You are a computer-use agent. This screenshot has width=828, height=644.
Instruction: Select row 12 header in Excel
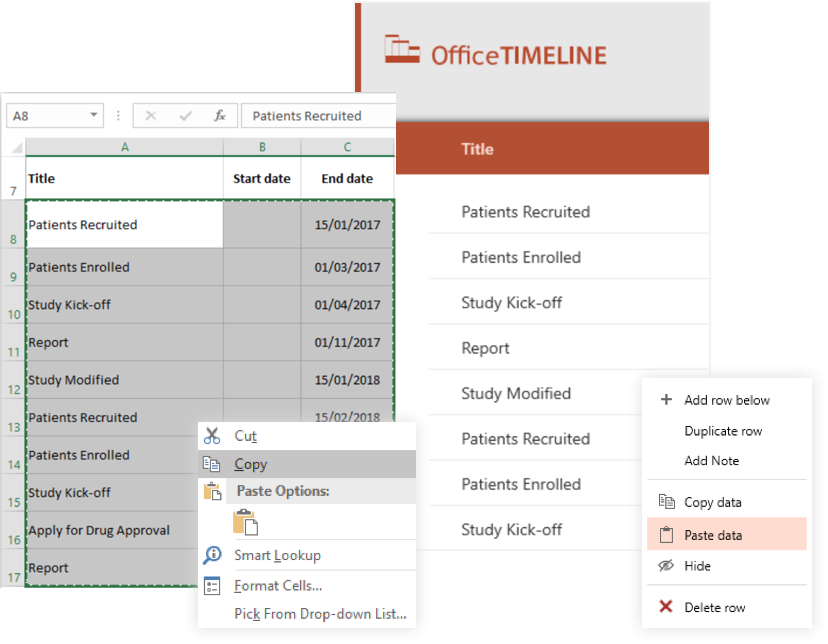click(x=13, y=380)
